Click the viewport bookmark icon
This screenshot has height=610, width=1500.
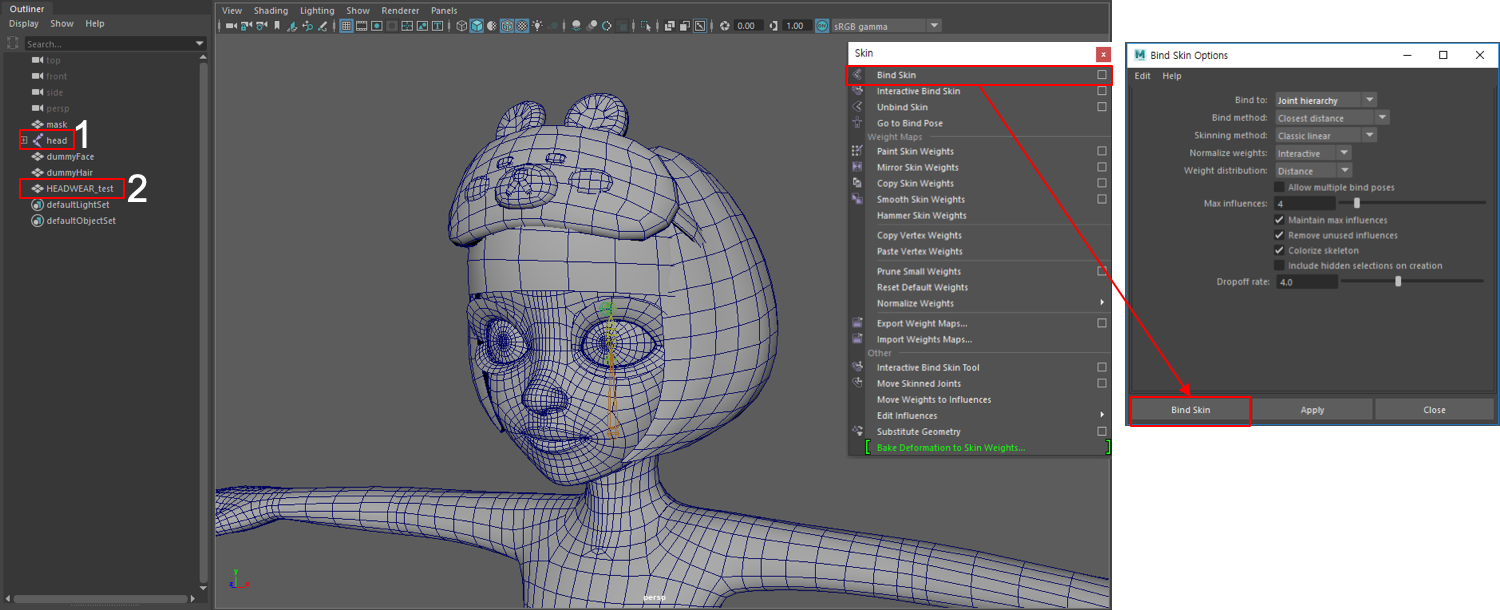pos(277,26)
